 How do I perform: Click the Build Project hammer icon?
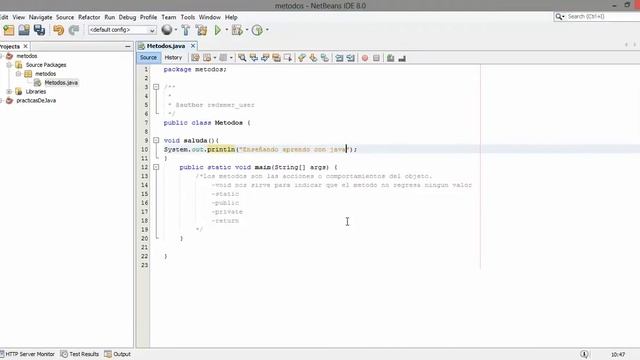click(186, 30)
